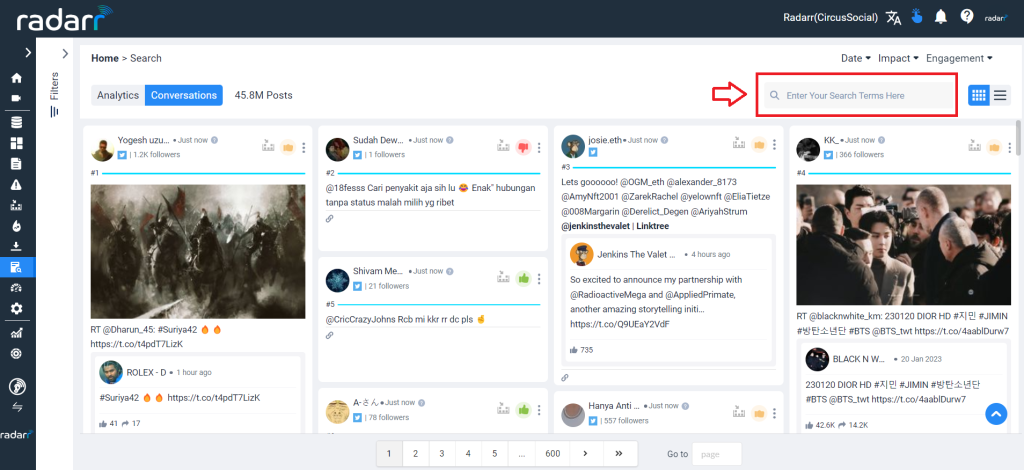
Task: Focus the Enter Your Search Terms field
Action: 859,95
